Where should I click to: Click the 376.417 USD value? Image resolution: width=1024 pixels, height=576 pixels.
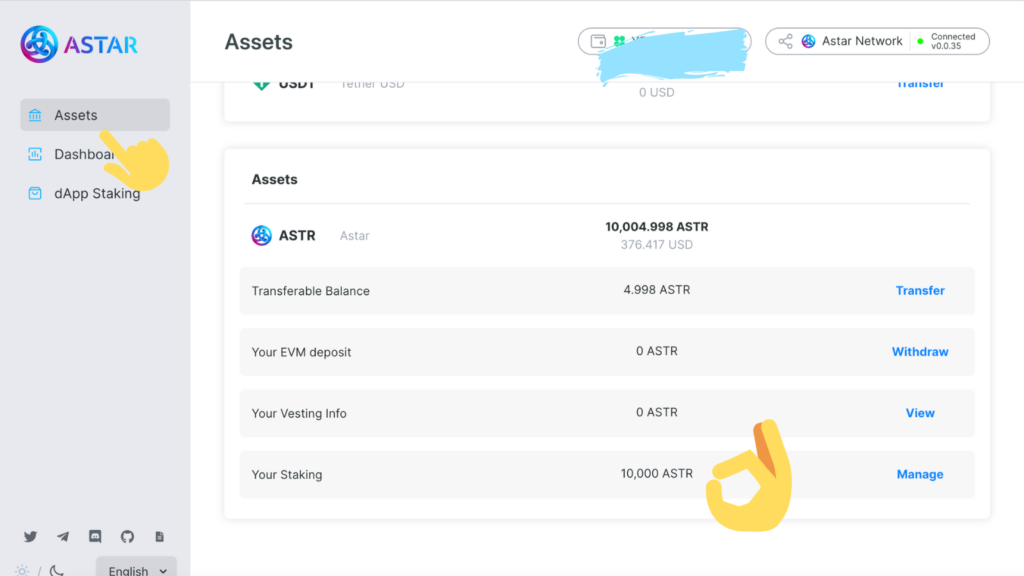tap(656, 245)
